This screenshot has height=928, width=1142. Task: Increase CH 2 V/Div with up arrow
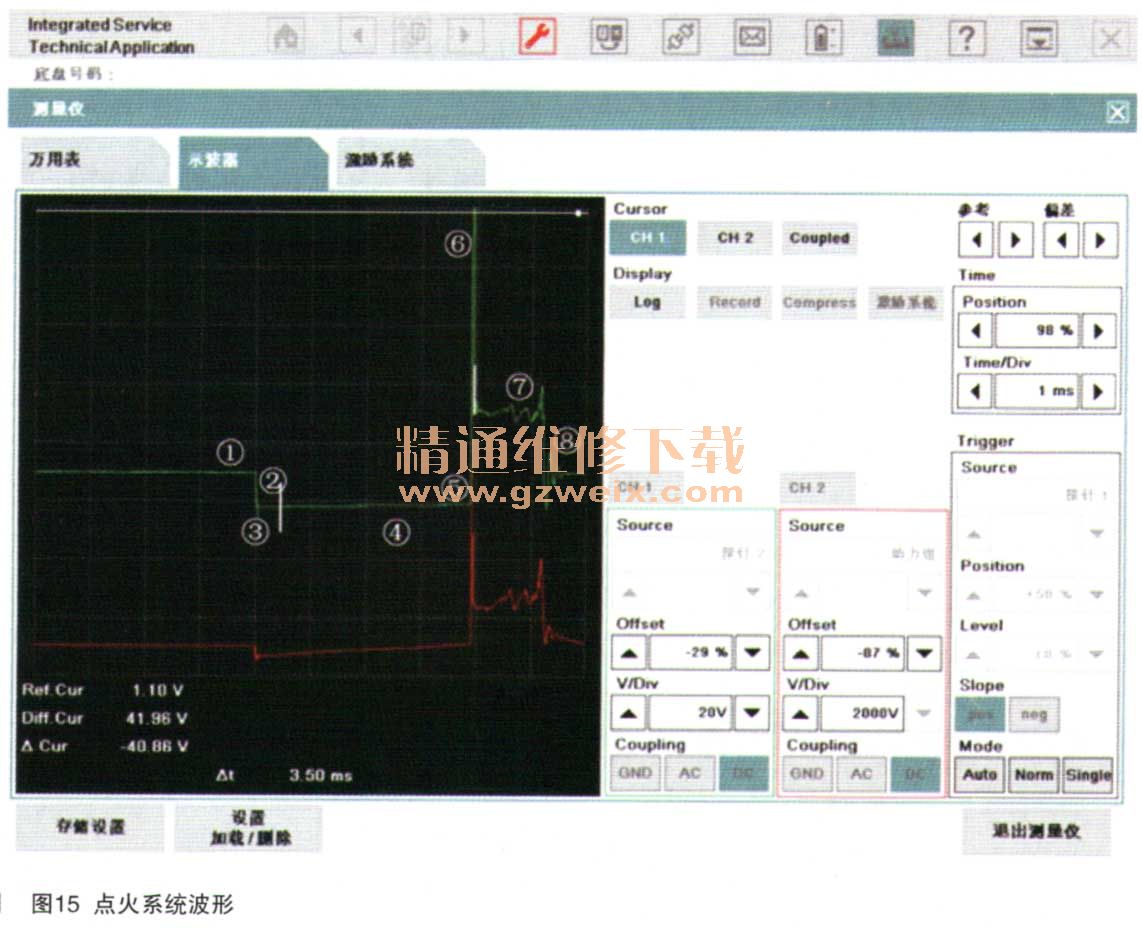tap(801, 714)
